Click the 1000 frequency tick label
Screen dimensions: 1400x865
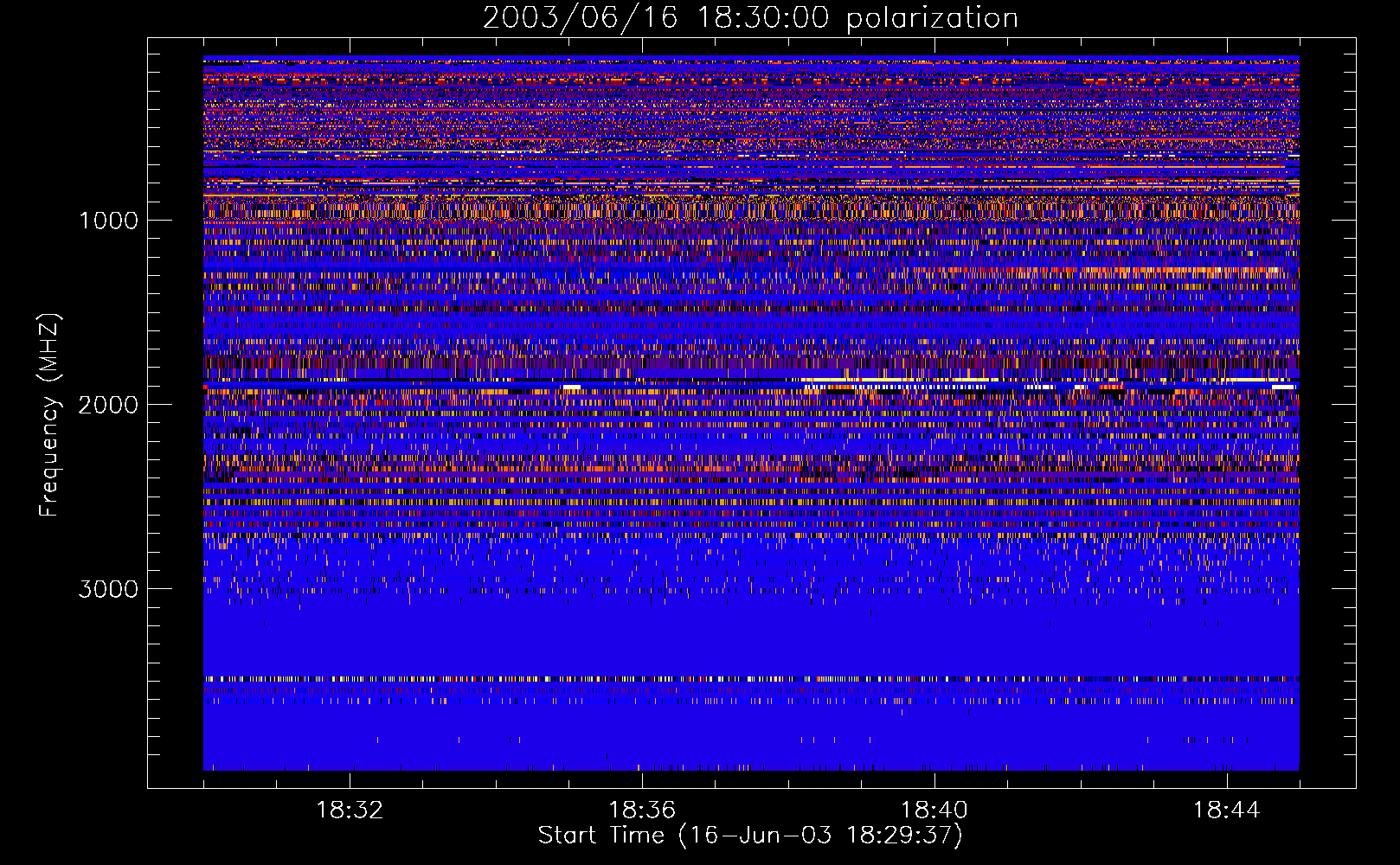pos(108,221)
